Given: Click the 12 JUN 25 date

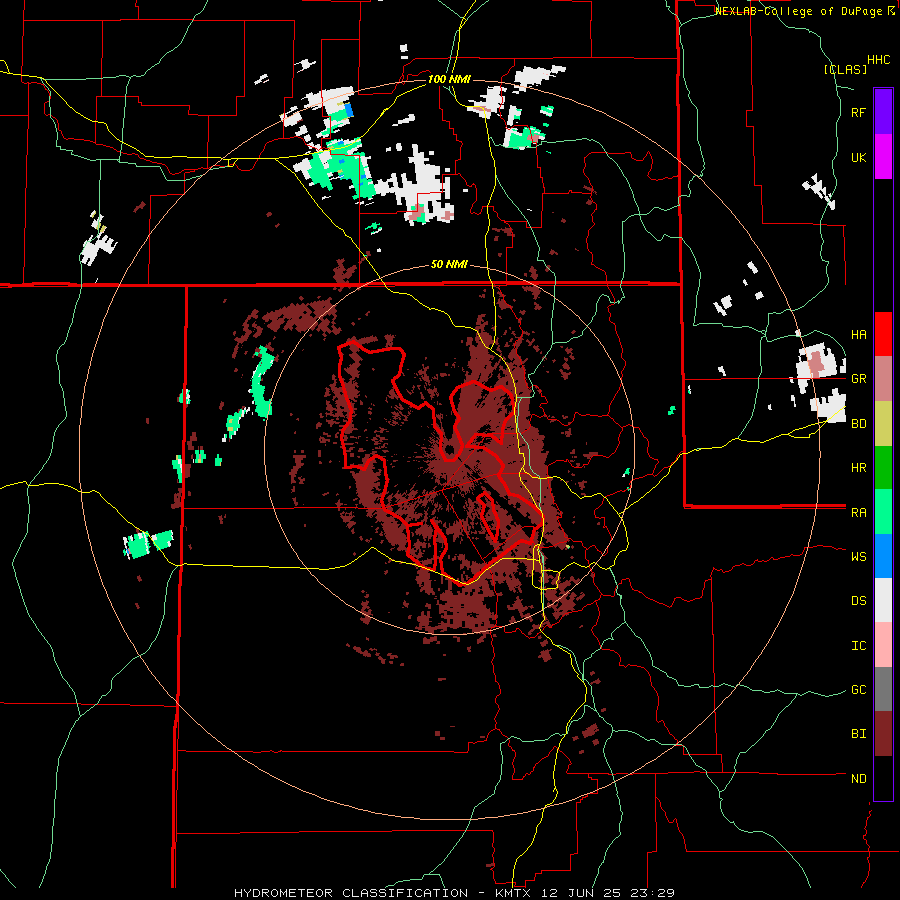Looking at the screenshot, I should 580,893.
